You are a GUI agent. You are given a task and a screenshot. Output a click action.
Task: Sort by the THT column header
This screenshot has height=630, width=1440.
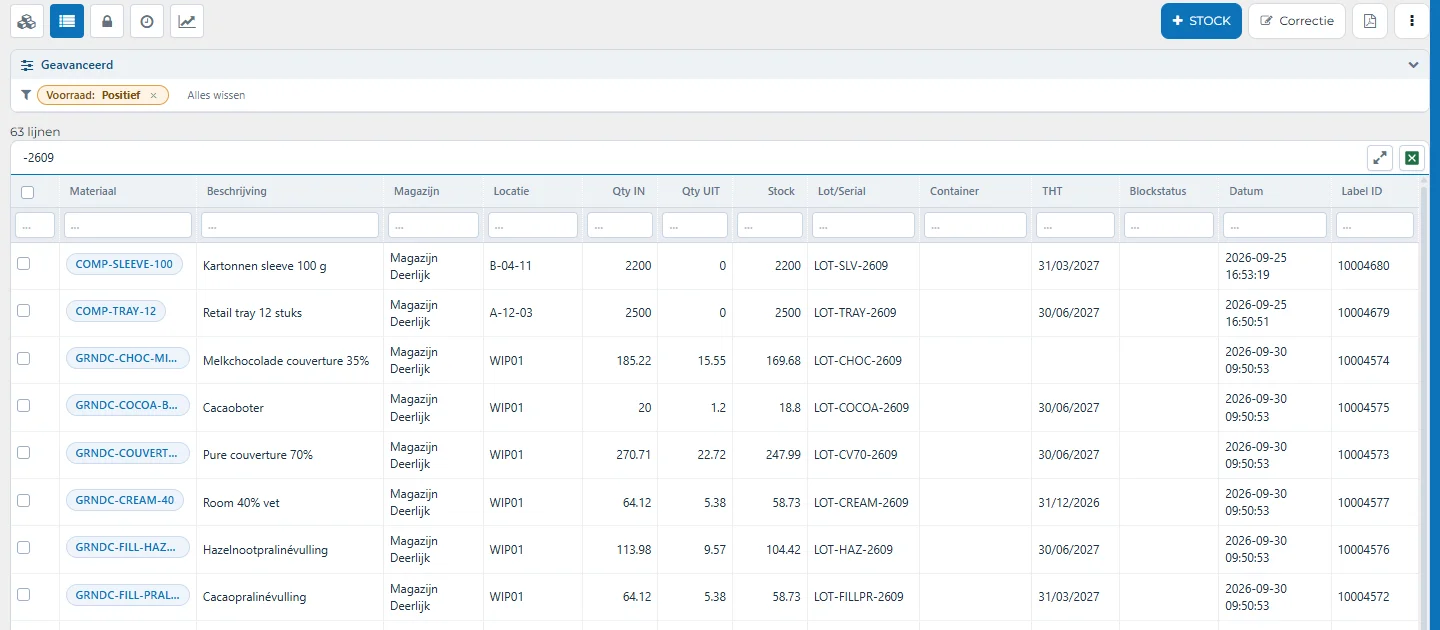pyautogui.click(x=1052, y=191)
